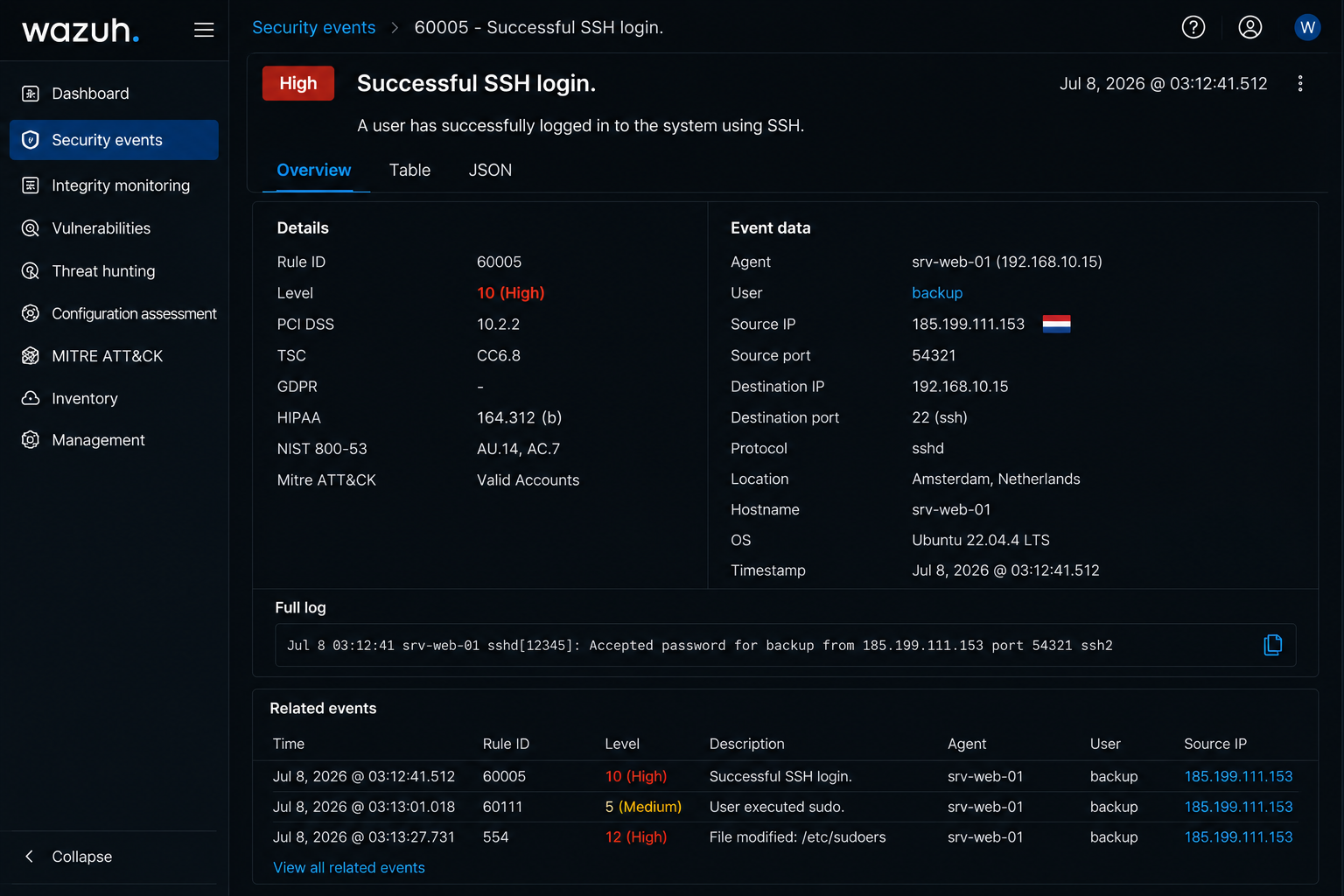1344x896 pixels.
Task: Click Destination port value 22 (ssh)
Action: pyautogui.click(x=940, y=417)
